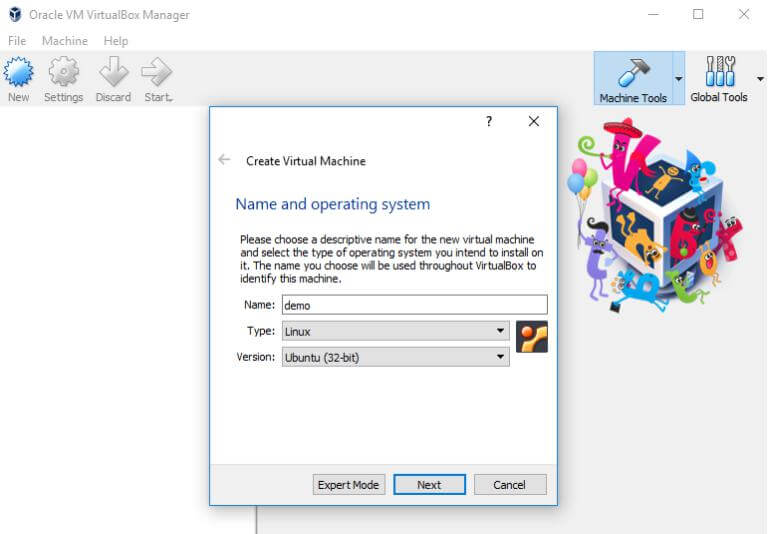Minimize the VirtualBox Manager window

pos(653,15)
